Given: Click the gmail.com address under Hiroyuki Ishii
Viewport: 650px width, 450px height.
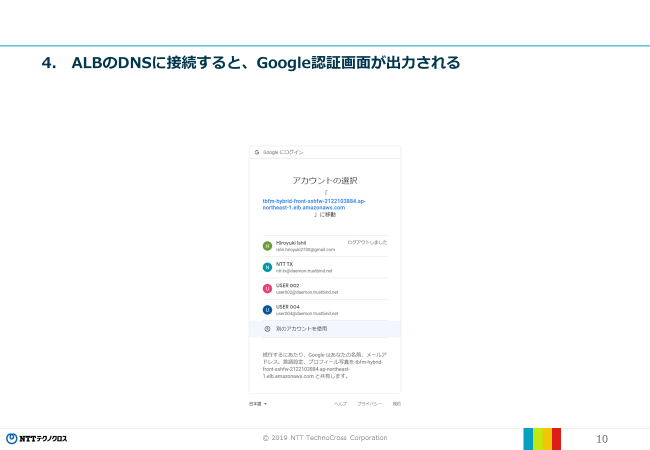Looking at the screenshot, I should 306,250.
